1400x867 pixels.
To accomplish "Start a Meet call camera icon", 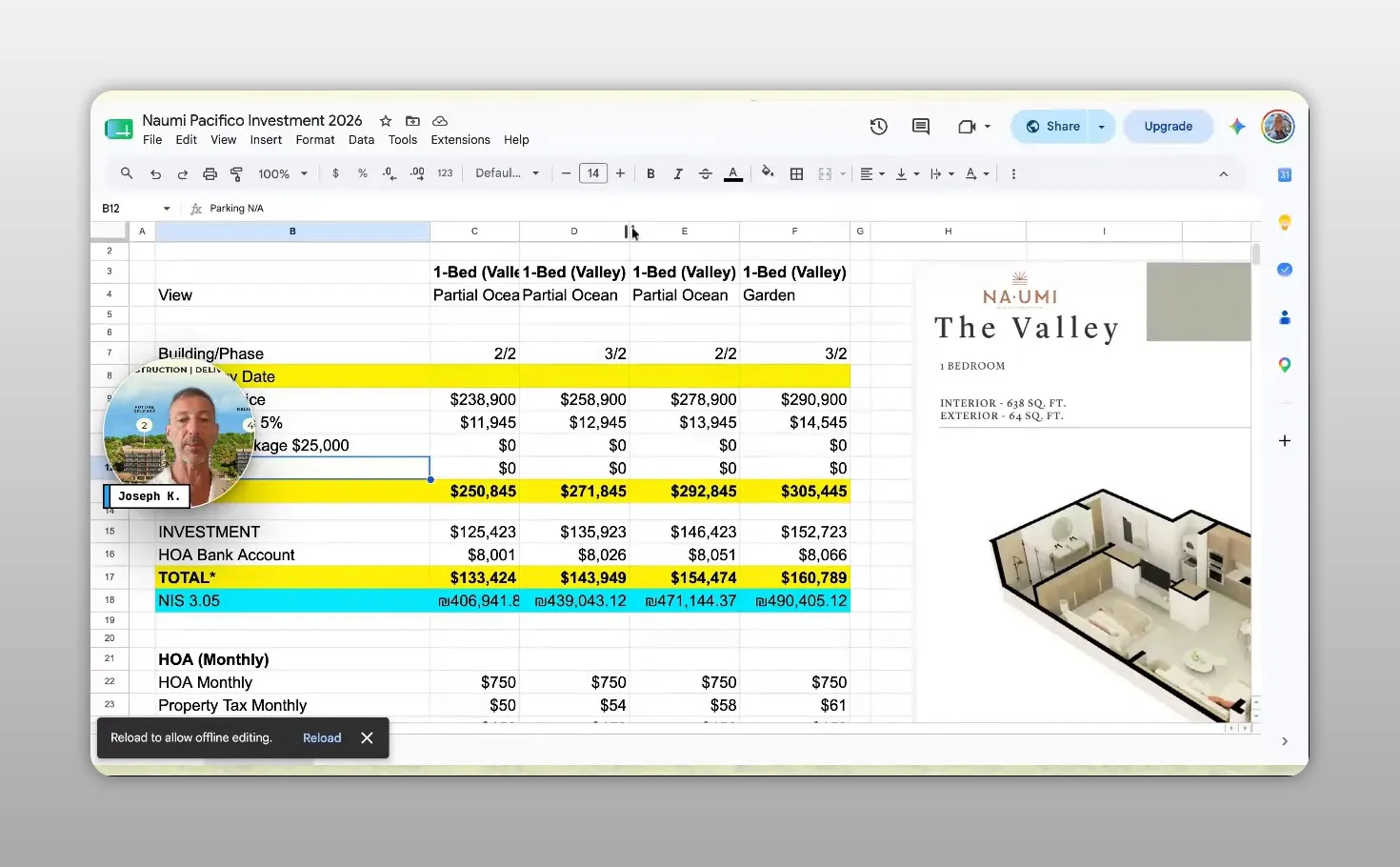I will coord(967,126).
